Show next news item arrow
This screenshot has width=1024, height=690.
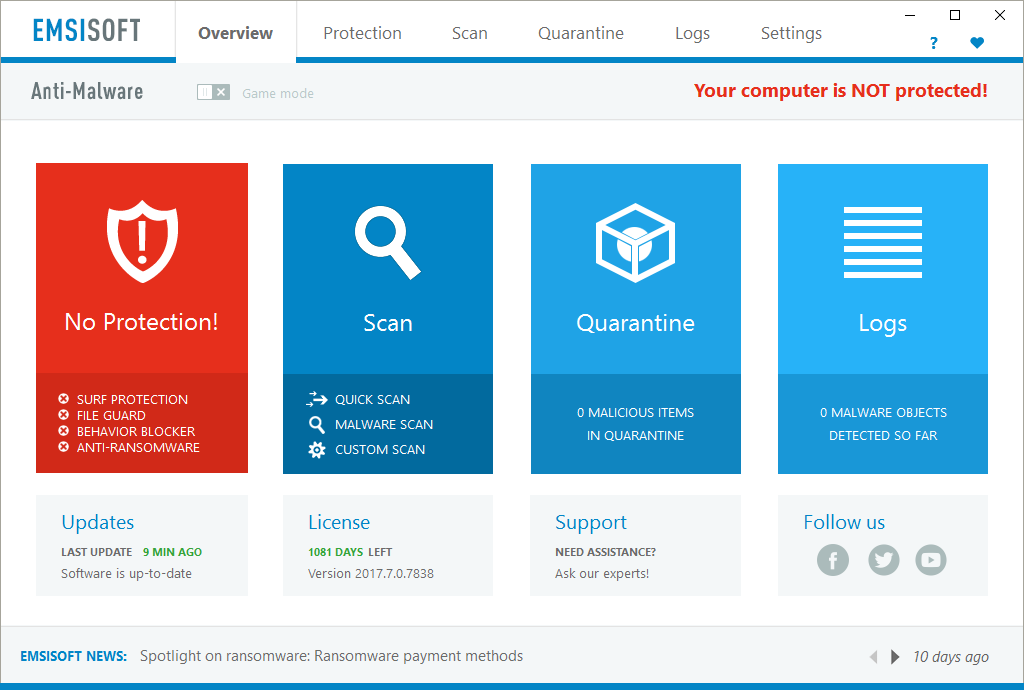coord(895,657)
